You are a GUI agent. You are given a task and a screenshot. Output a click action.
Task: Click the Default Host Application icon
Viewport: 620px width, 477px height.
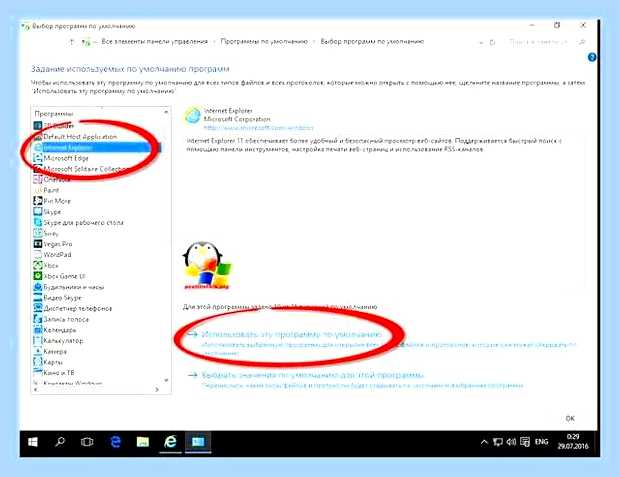point(38,137)
